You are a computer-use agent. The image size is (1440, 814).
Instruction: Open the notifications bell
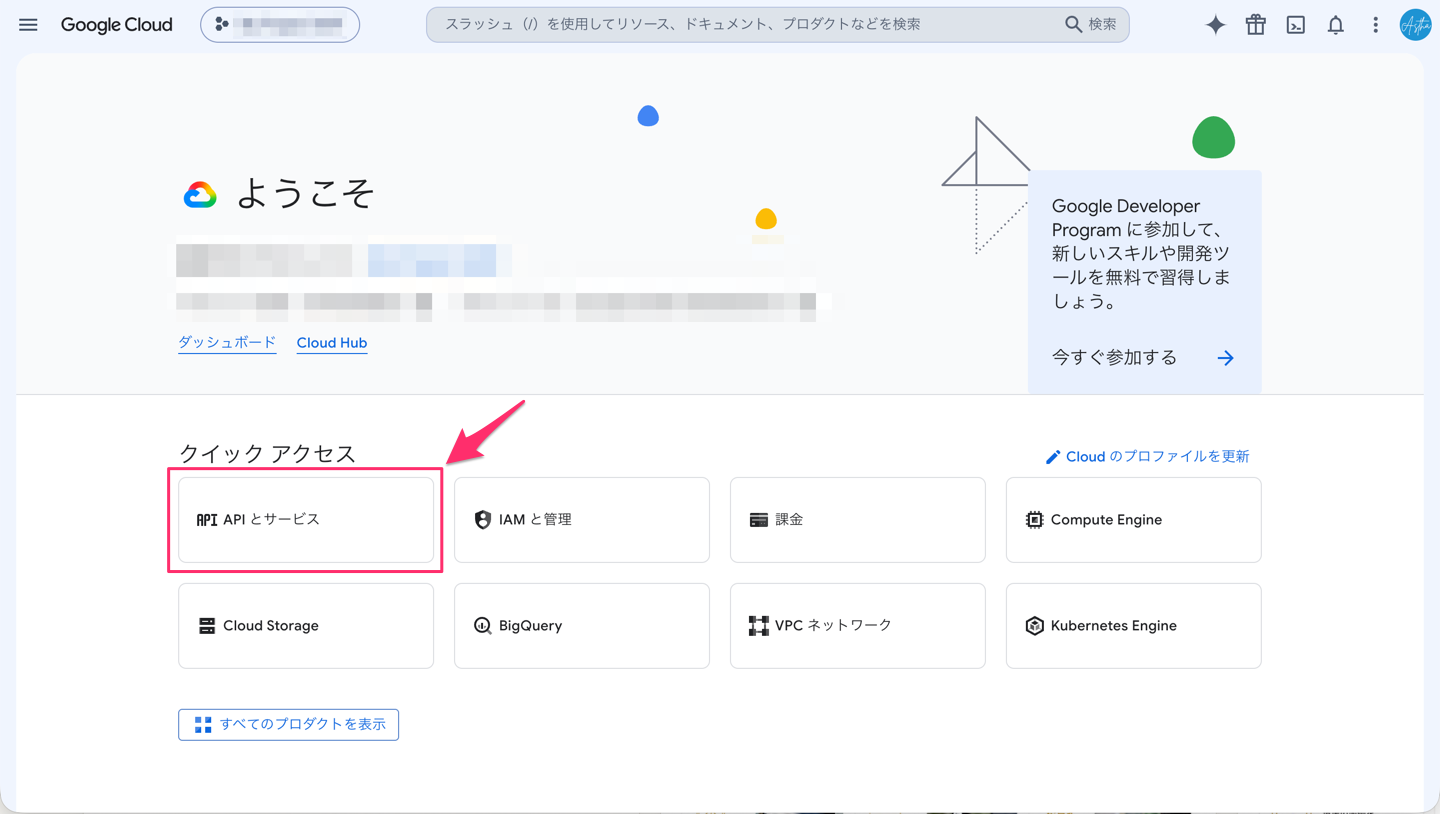point(1336,25)
